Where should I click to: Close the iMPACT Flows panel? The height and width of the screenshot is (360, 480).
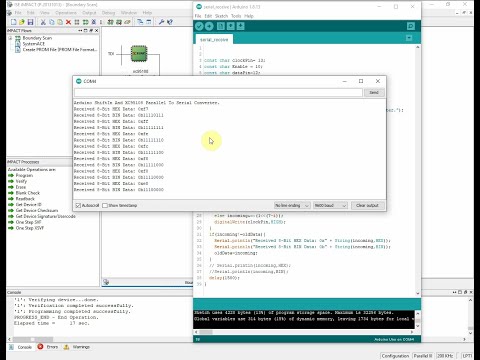tap(97, 30)
